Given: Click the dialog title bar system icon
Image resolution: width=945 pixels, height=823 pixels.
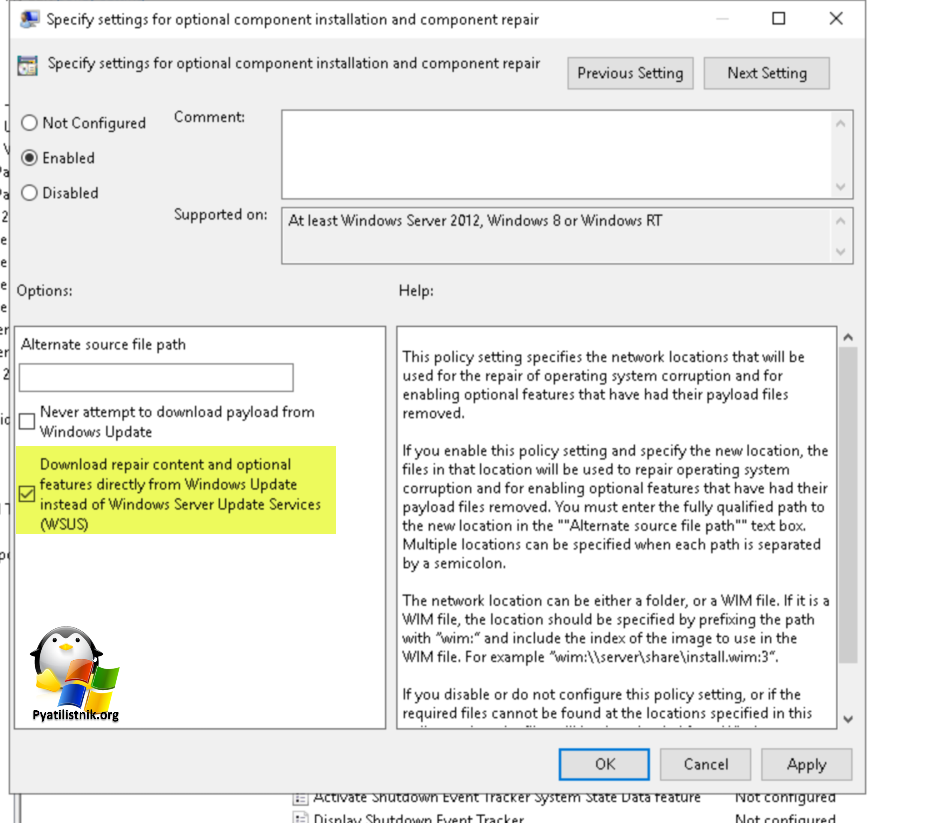Looking at the screenshot, I should click(30, 19).
